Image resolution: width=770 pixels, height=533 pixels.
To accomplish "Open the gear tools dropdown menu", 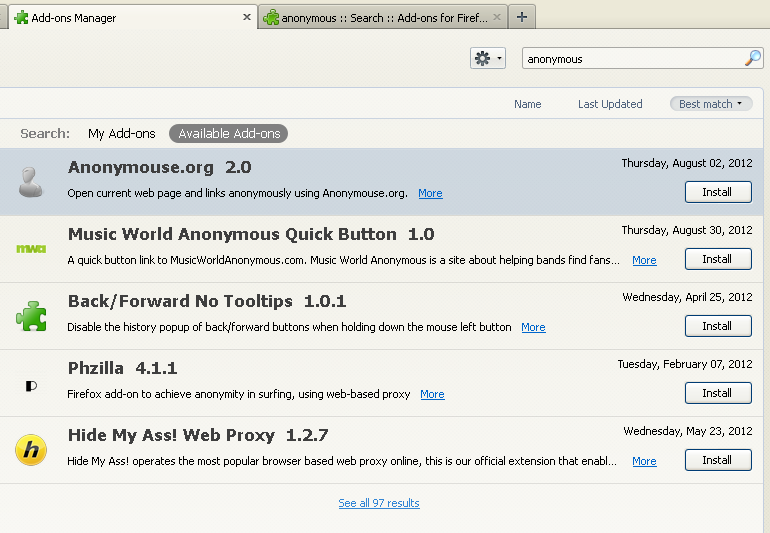I will coord(487,59).
